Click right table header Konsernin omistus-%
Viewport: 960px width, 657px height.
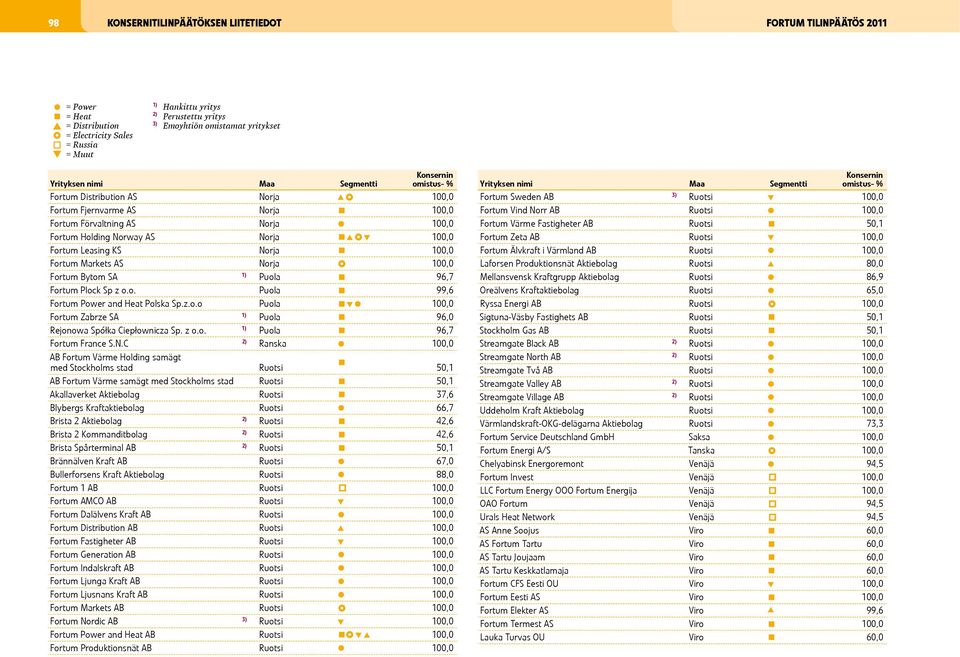click(x=863, y=179)
